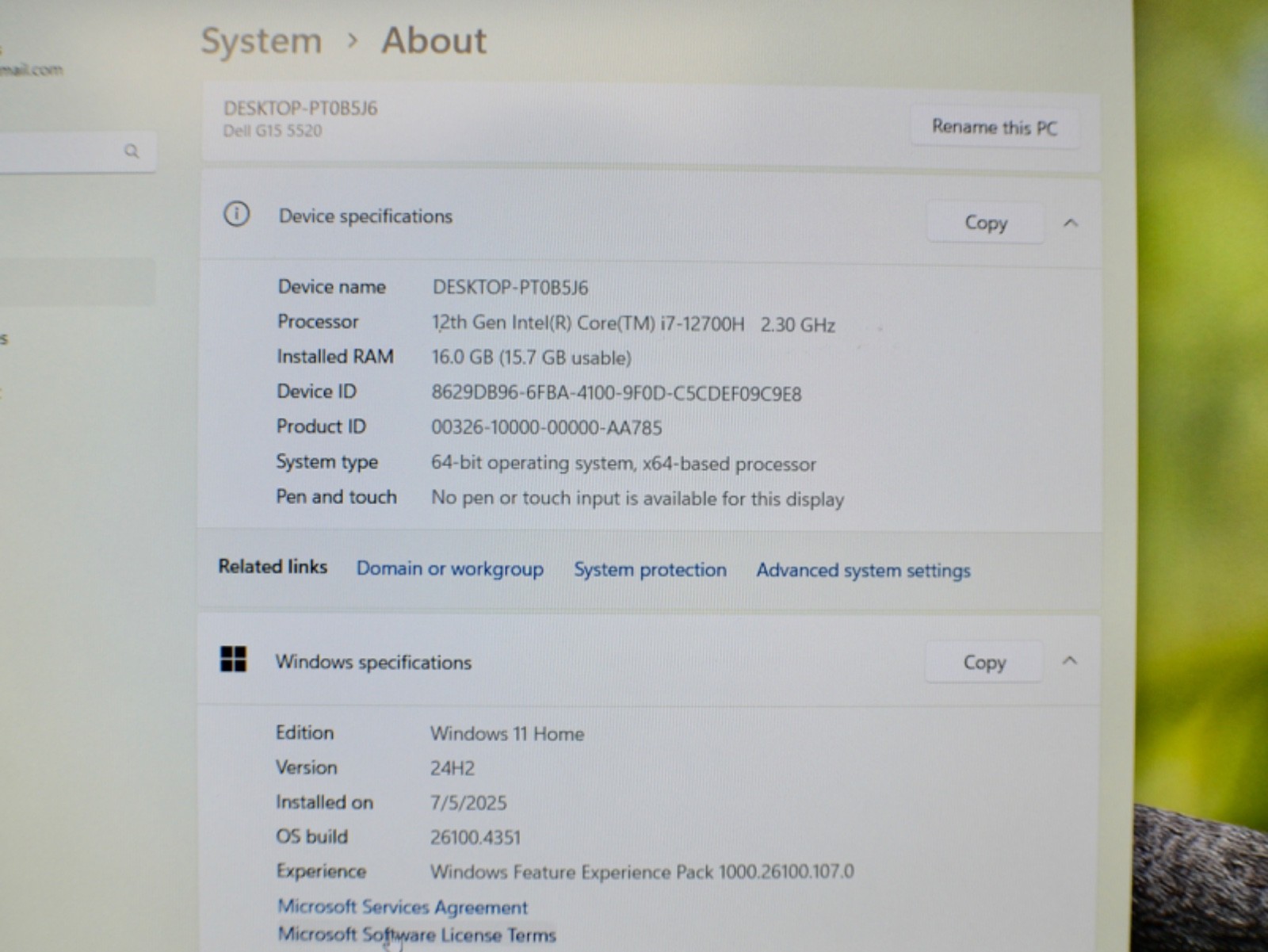Collapse the Device specifications section chevron
The height and width of the screenshot is (952, 1268).
point(1071,223)
